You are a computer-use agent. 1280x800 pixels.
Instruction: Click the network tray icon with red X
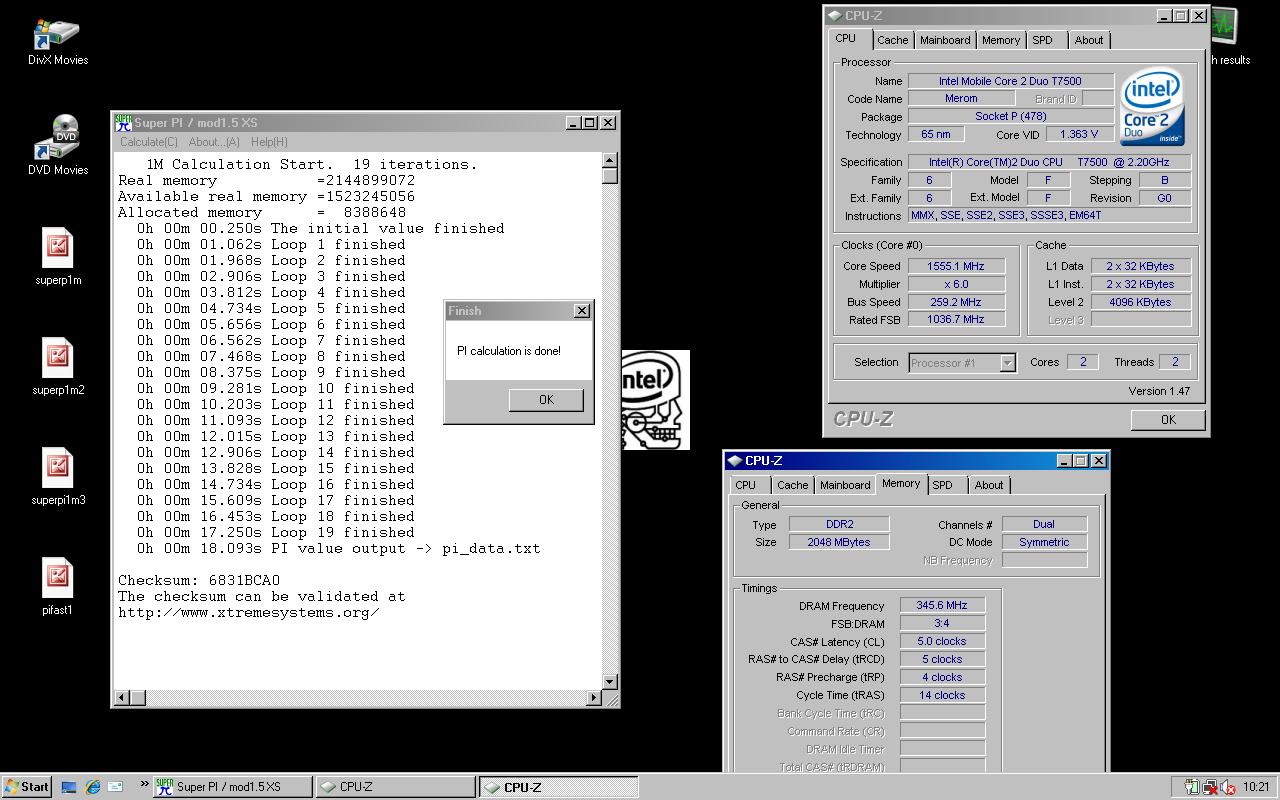(1209, 787)
